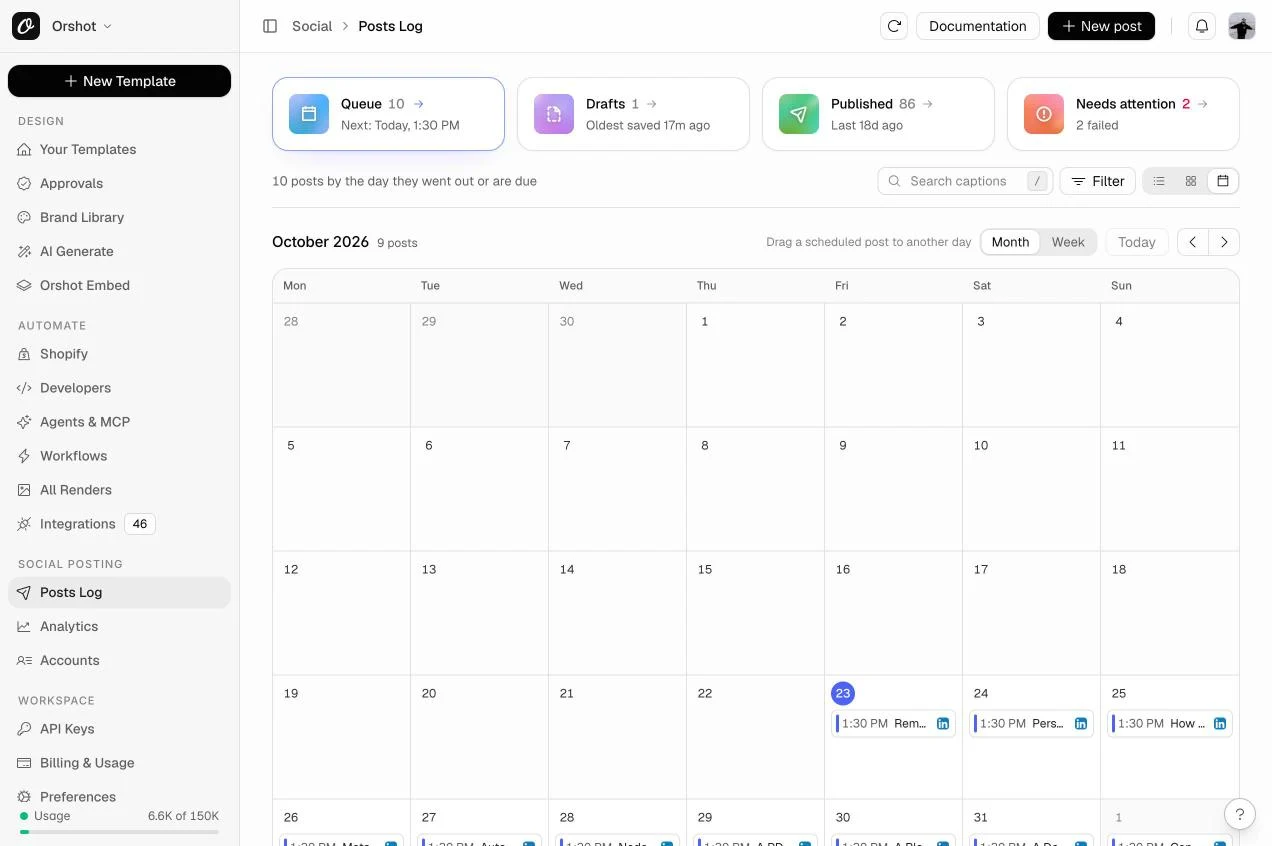Open Documentation

click(x=978, y=26)
